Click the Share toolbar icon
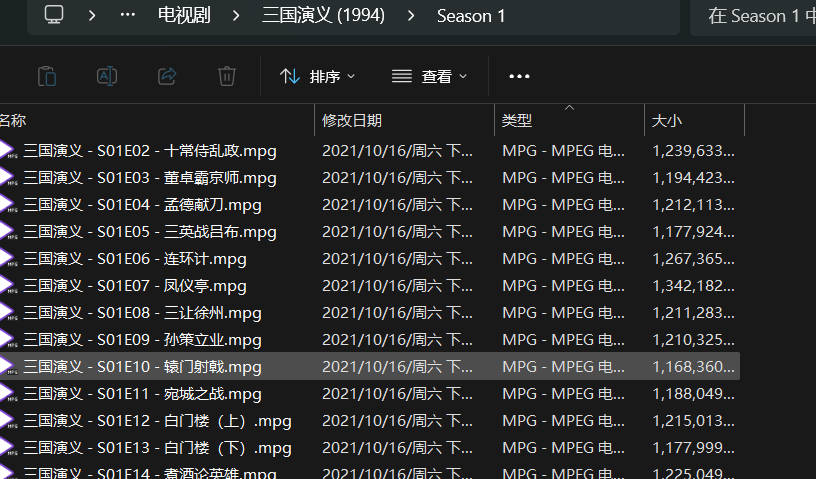The width and height of the screenshot is (816, 479). tap(167, 77)
